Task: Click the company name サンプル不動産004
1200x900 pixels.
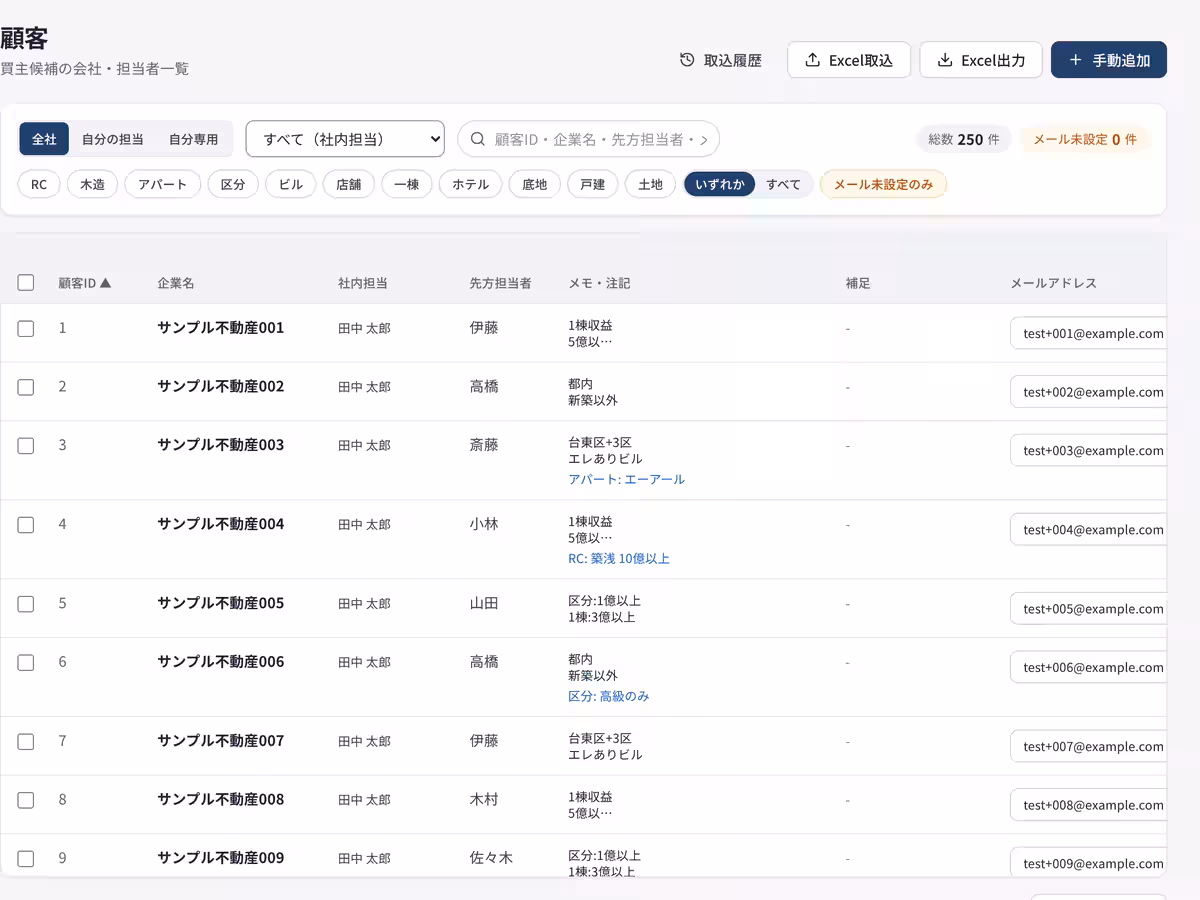Action: click(x=221, y=524)
